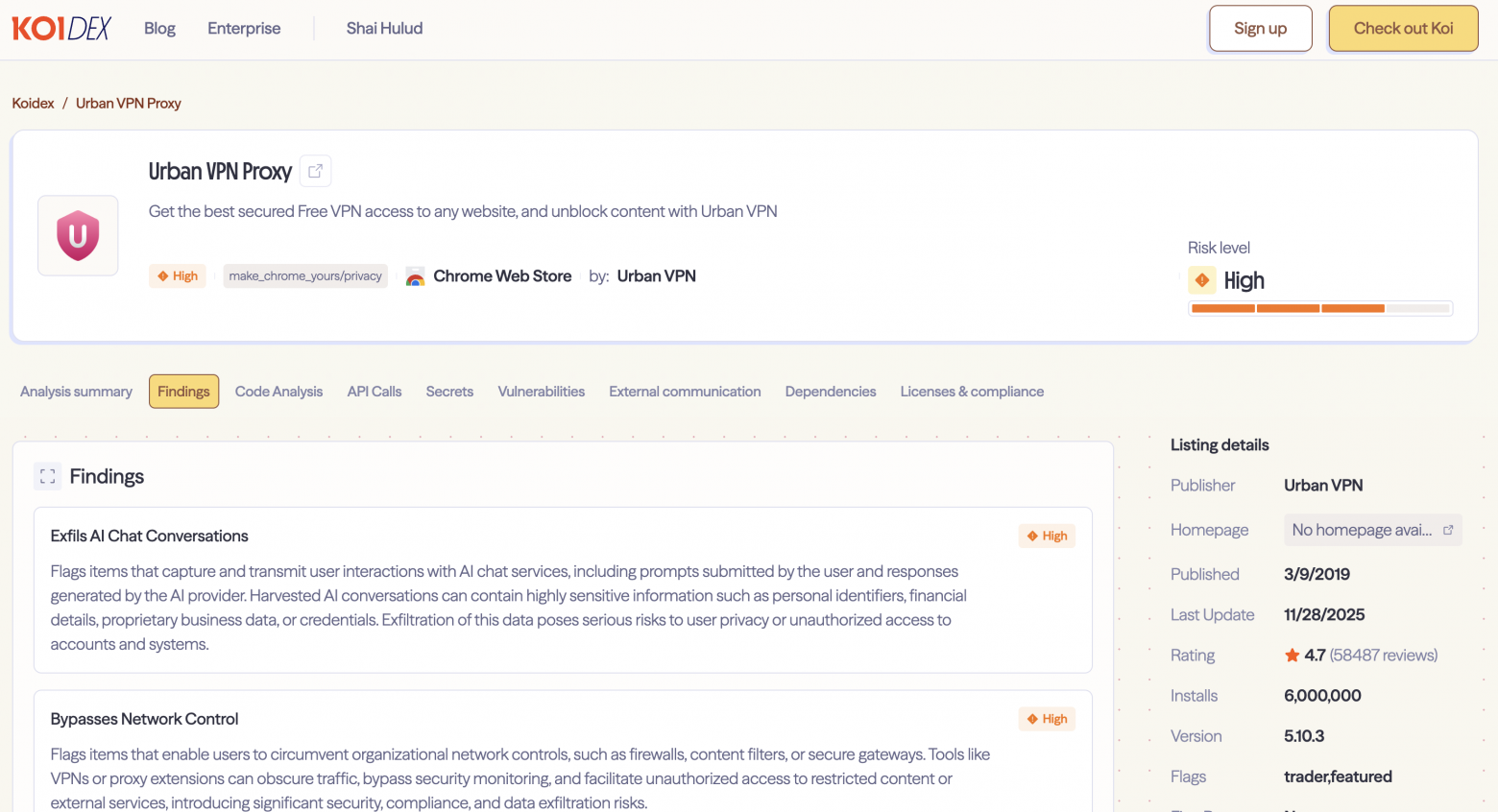Click the version 5.10.3 value

point(1304,736)
